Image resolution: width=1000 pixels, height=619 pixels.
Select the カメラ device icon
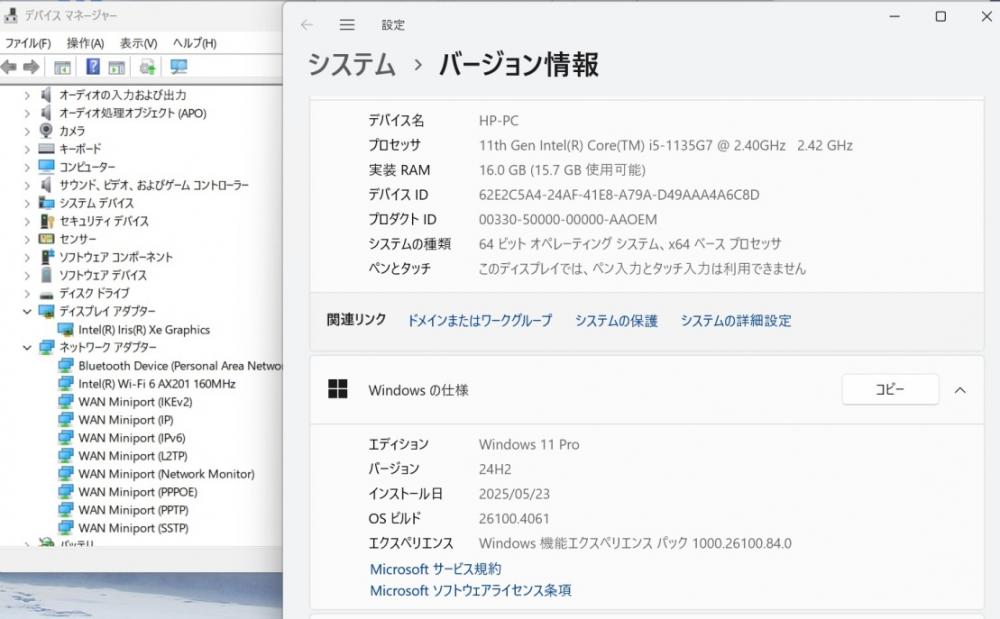coord(46,130)
